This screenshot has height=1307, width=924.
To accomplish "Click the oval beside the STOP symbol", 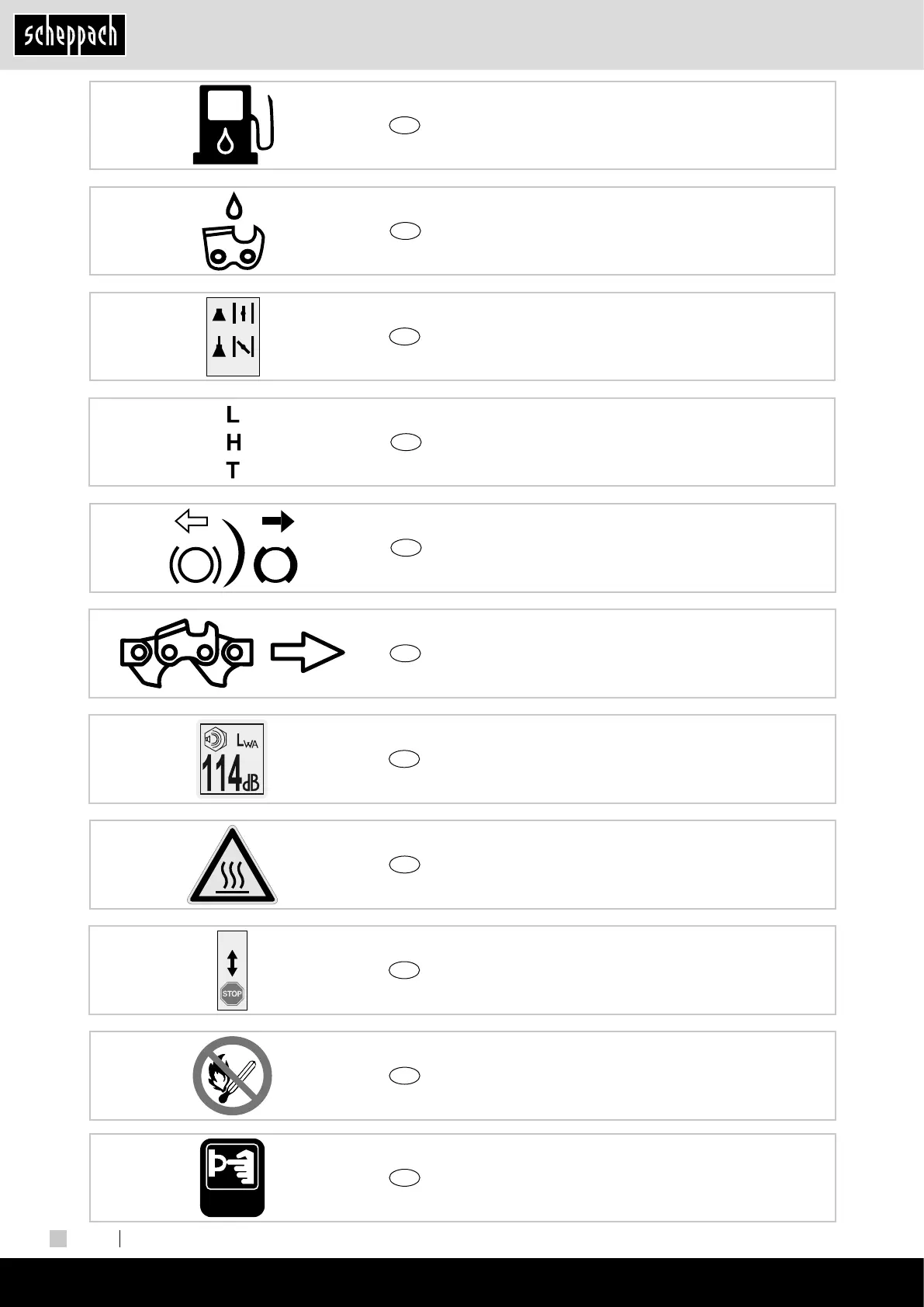I will click(404, 970).
